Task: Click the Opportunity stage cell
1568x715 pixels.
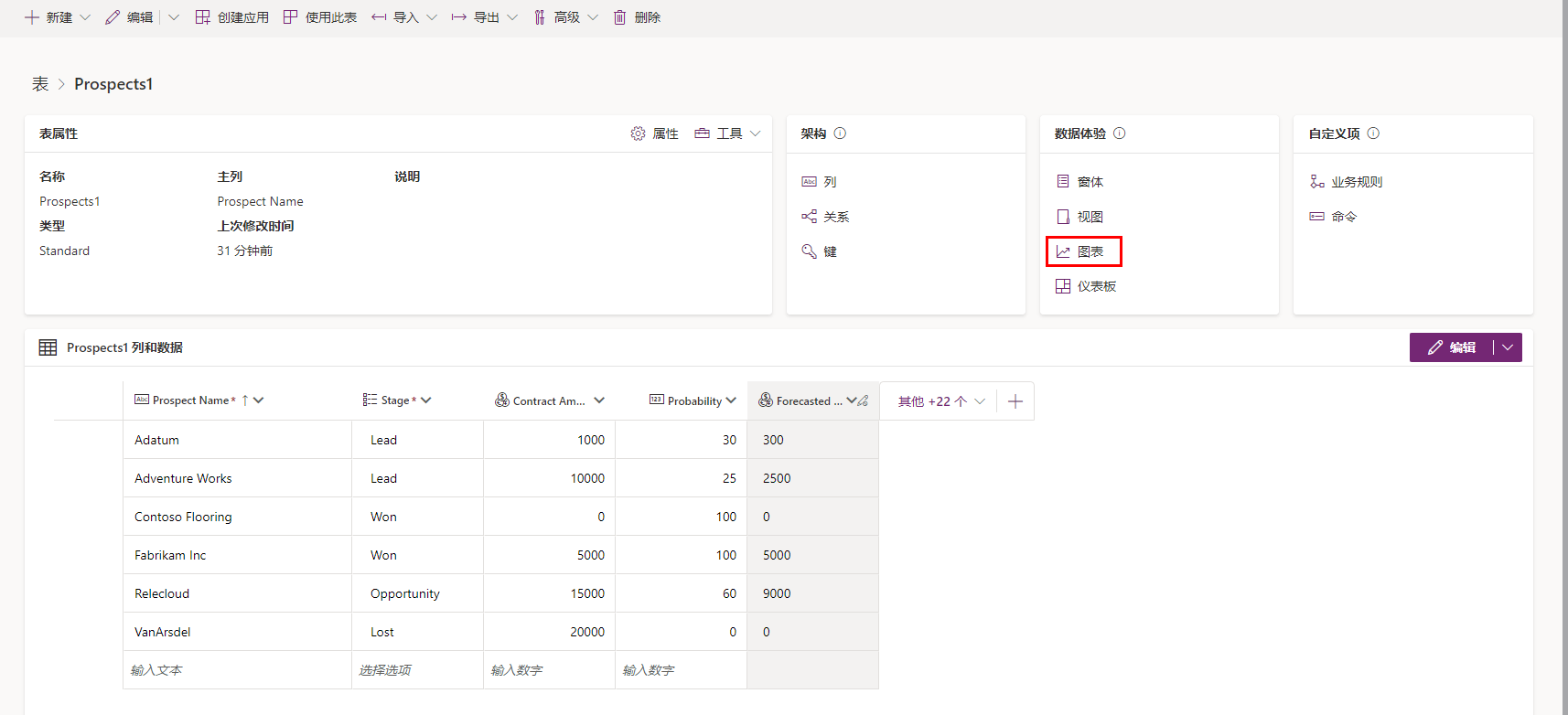Action: pyautogui.click(x=418, y=593)
